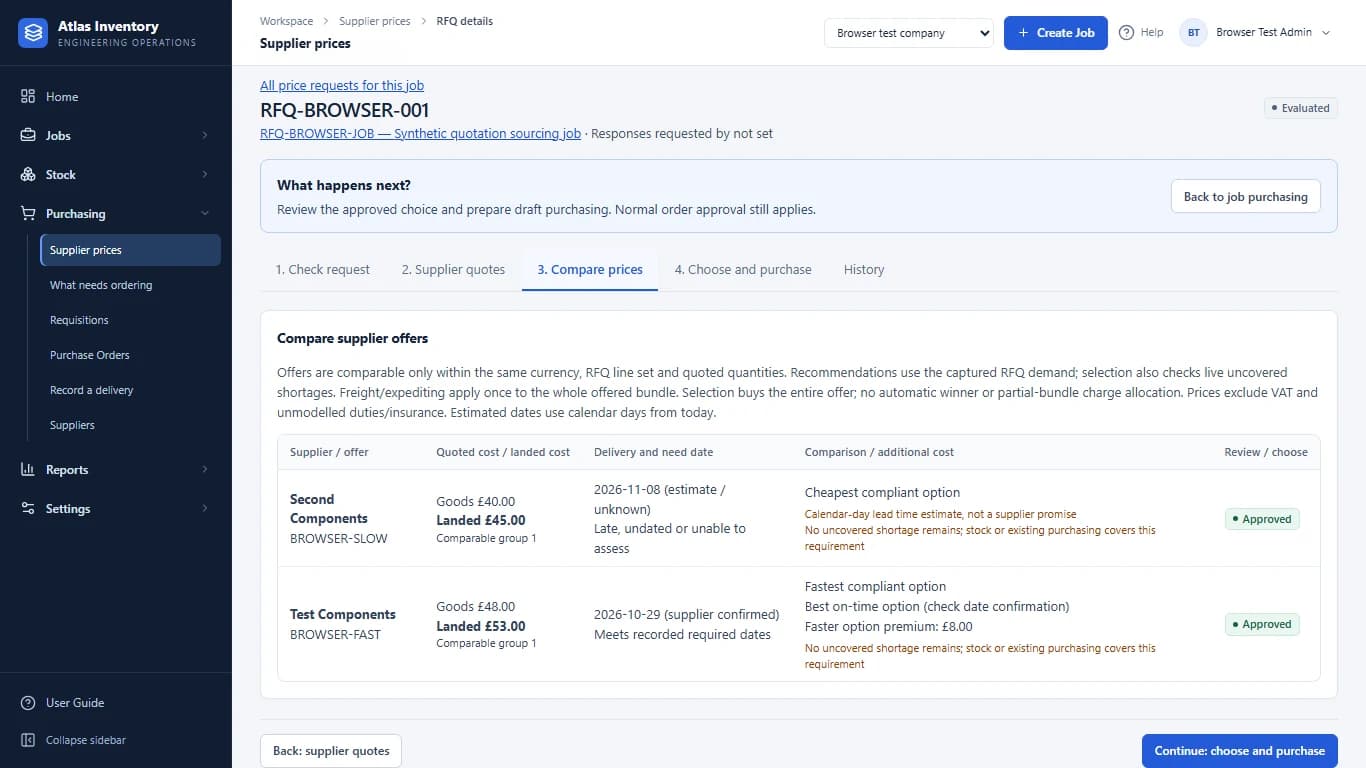Go to Purchase Orders in sidebar
This screenshot has width=1366, height=768.
click(x=130, y=355)
